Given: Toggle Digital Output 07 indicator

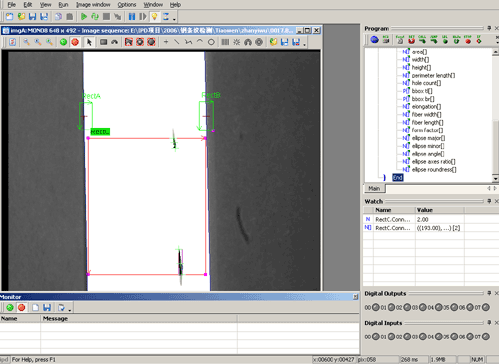Looking at the screenshot, I should (486, 307).
